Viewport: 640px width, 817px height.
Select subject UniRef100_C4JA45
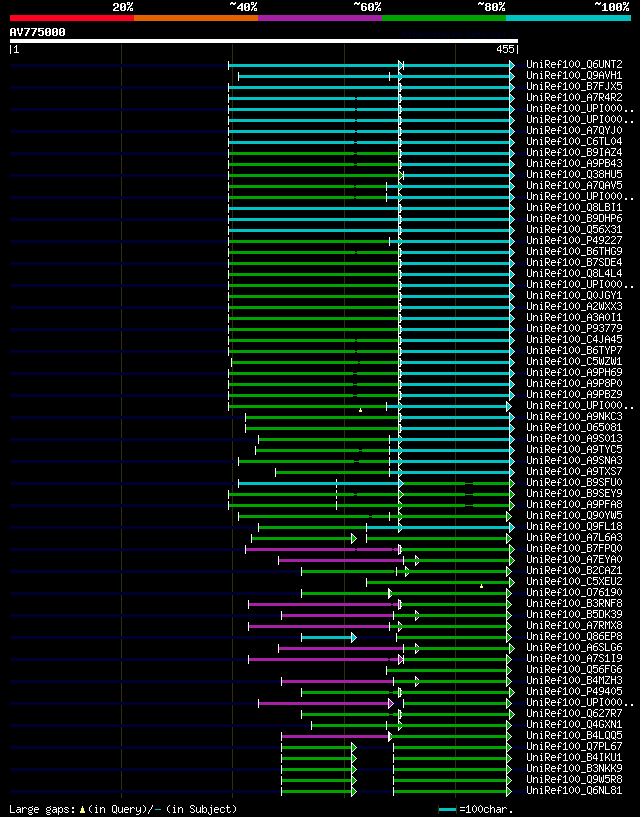574,339
